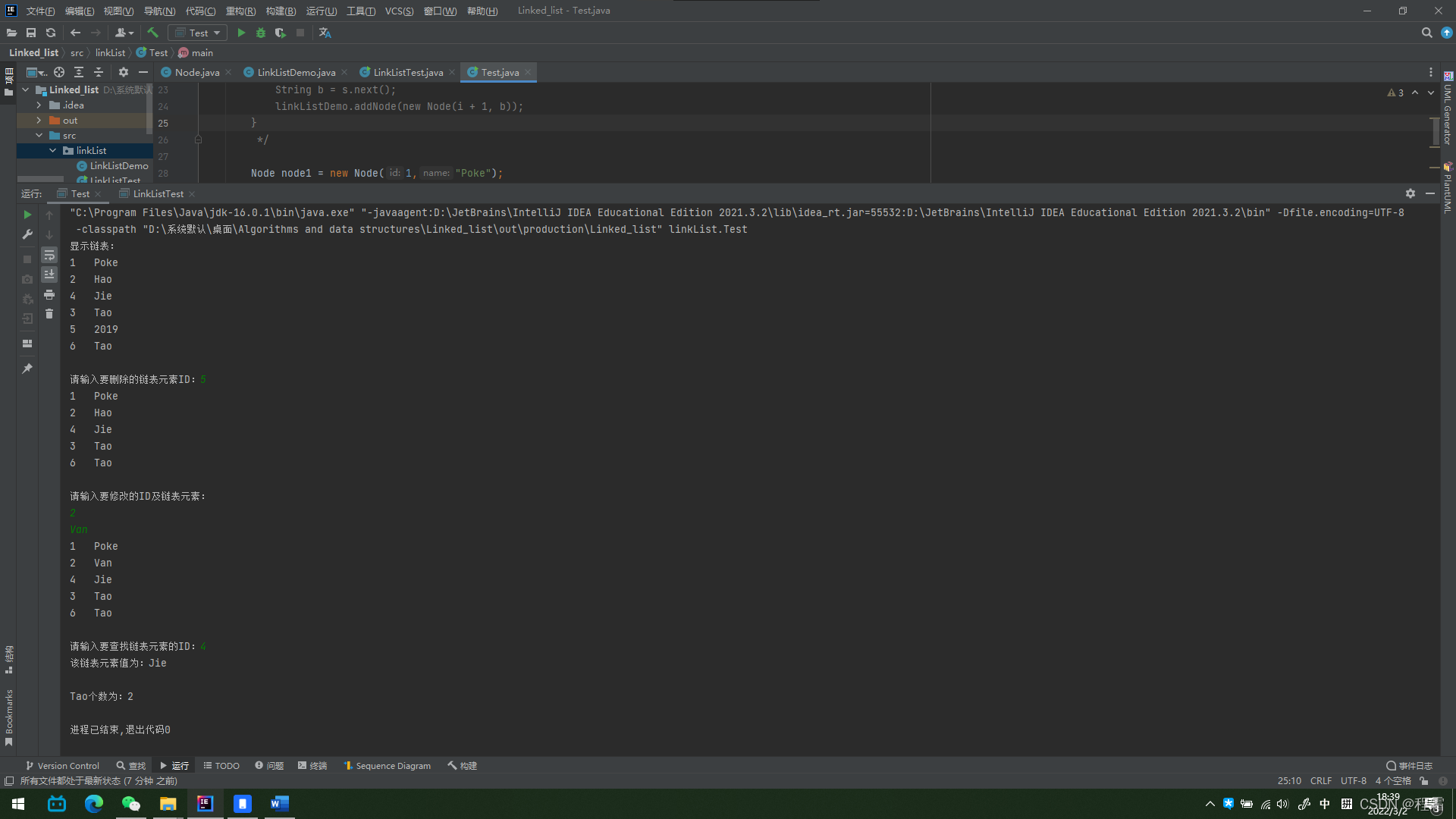
Task: Toggle scroll to end of console
Action: (x=49, y=275)
